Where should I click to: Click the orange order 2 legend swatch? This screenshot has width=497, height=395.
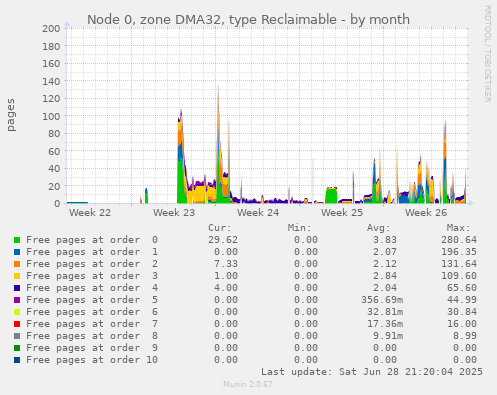point(17,264)
